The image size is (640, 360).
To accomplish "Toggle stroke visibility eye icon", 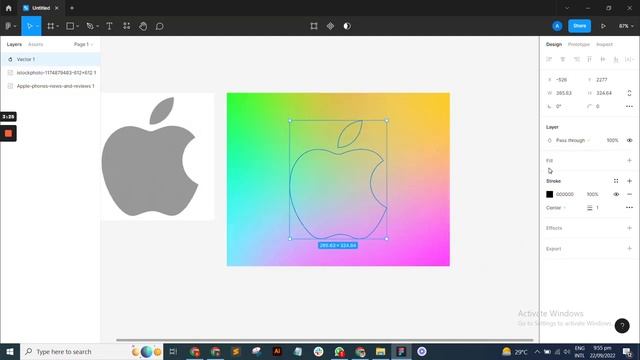I will click(616, 194).
